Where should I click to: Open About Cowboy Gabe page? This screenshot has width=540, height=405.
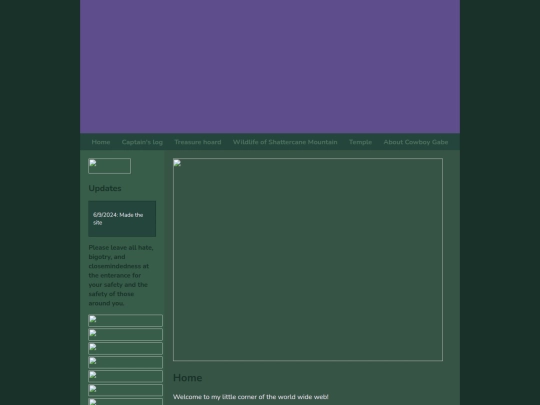416,142
